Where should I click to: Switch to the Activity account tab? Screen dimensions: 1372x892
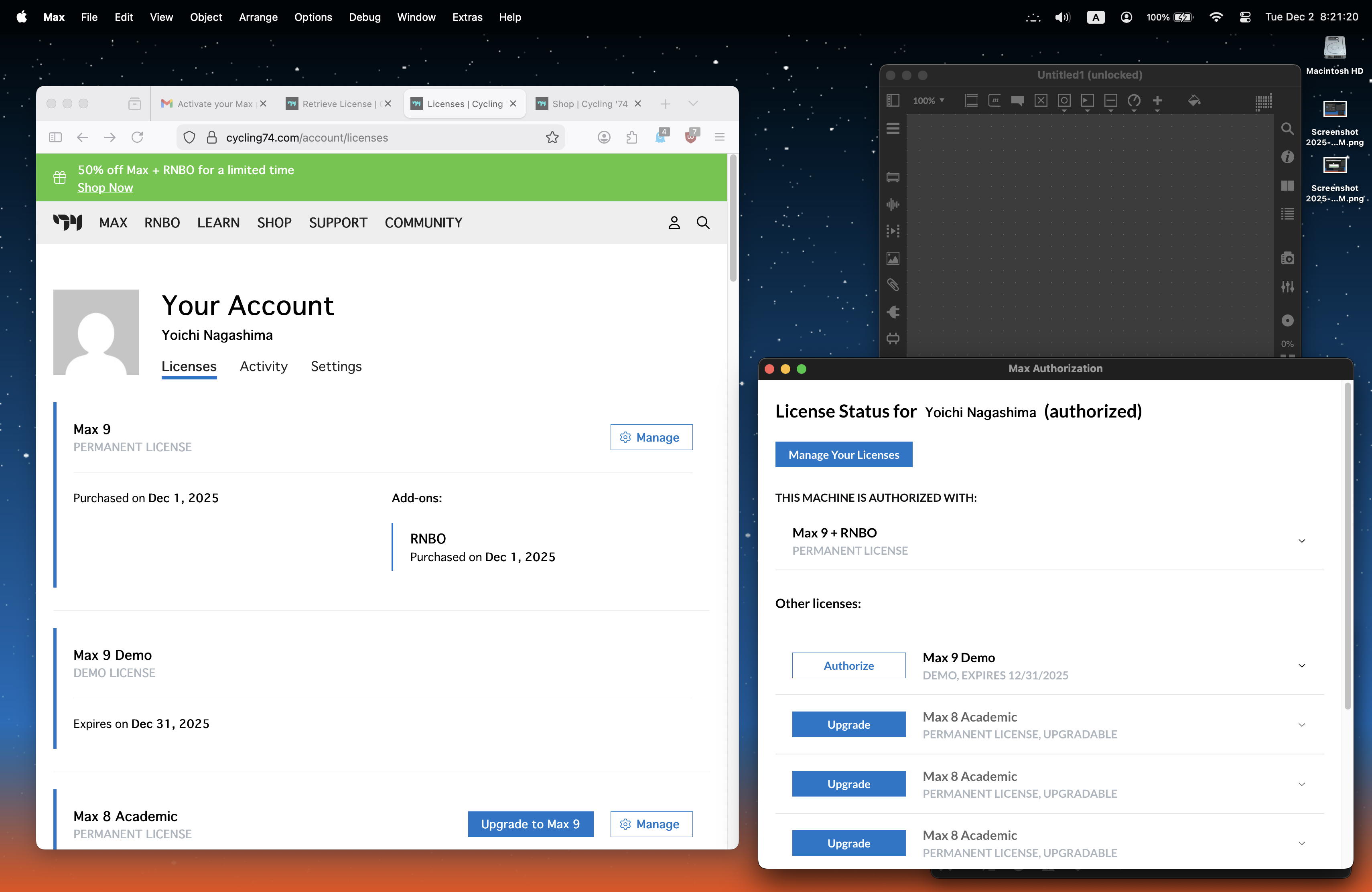click(264, 367)
